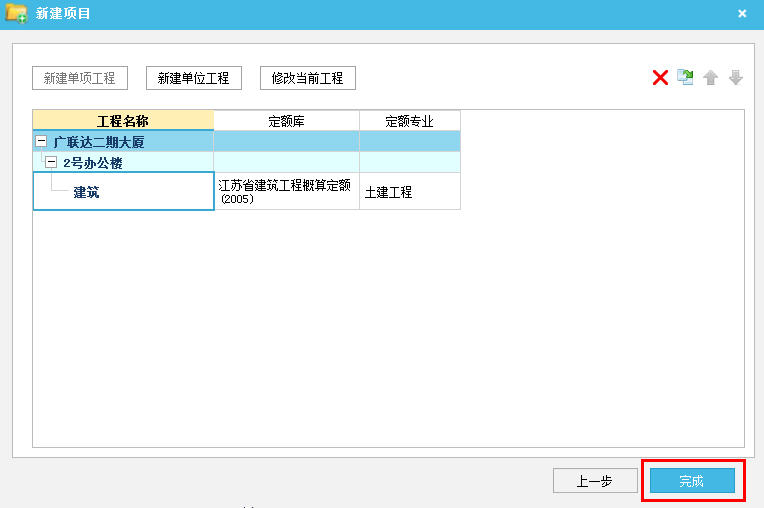Screen dimensions: 764x508
Task: Click the 定额专业 column header
Action: tap(409, 121)
